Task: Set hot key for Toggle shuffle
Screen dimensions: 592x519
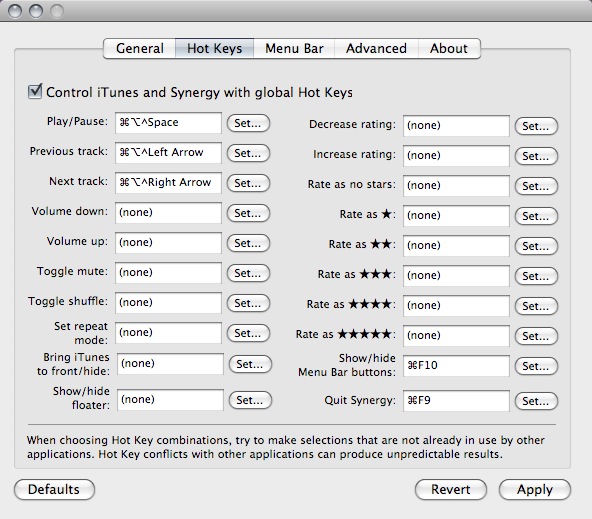Action: 248,303
